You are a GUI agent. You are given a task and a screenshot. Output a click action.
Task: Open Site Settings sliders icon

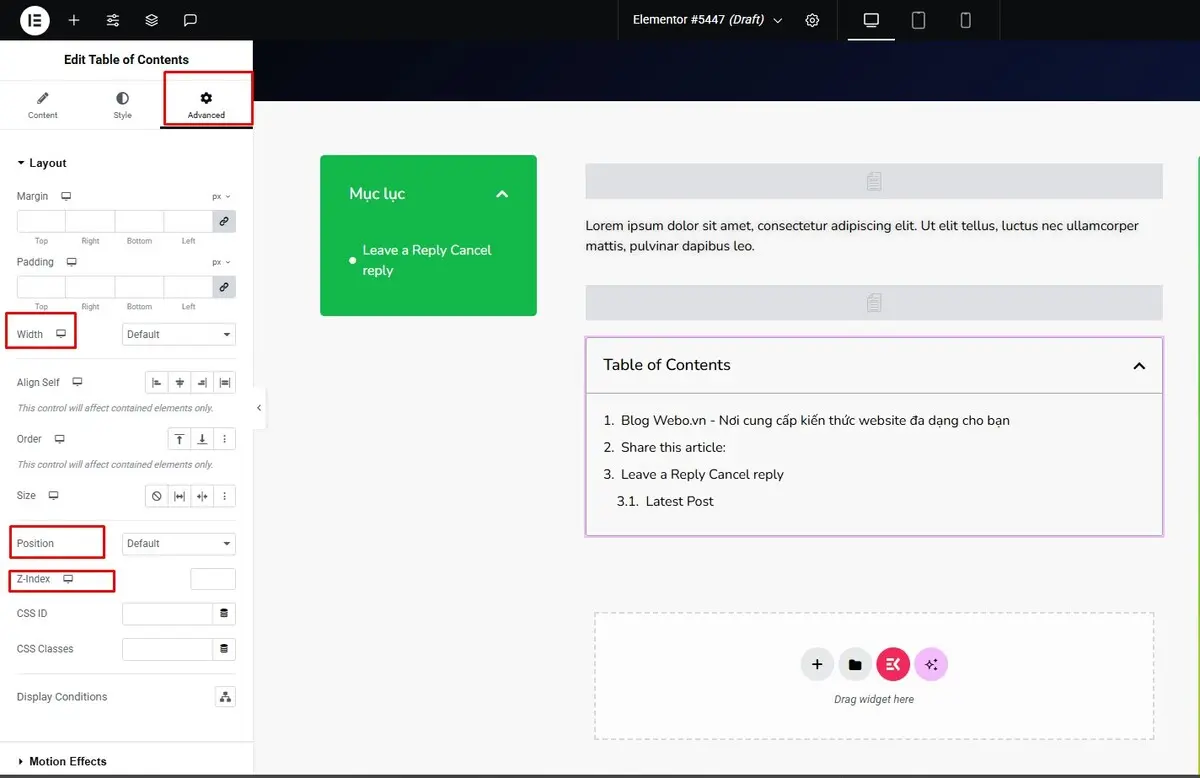coord(113,20)
